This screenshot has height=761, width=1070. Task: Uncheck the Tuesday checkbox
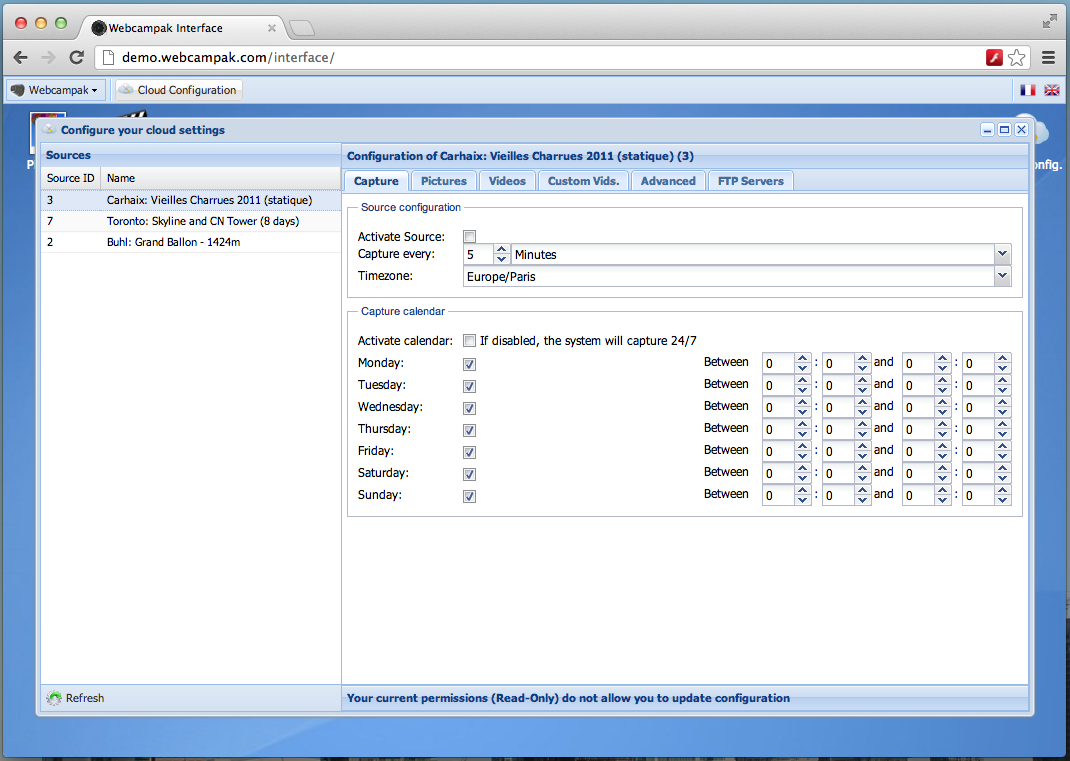pyautogui.click(x=469, y=386)
